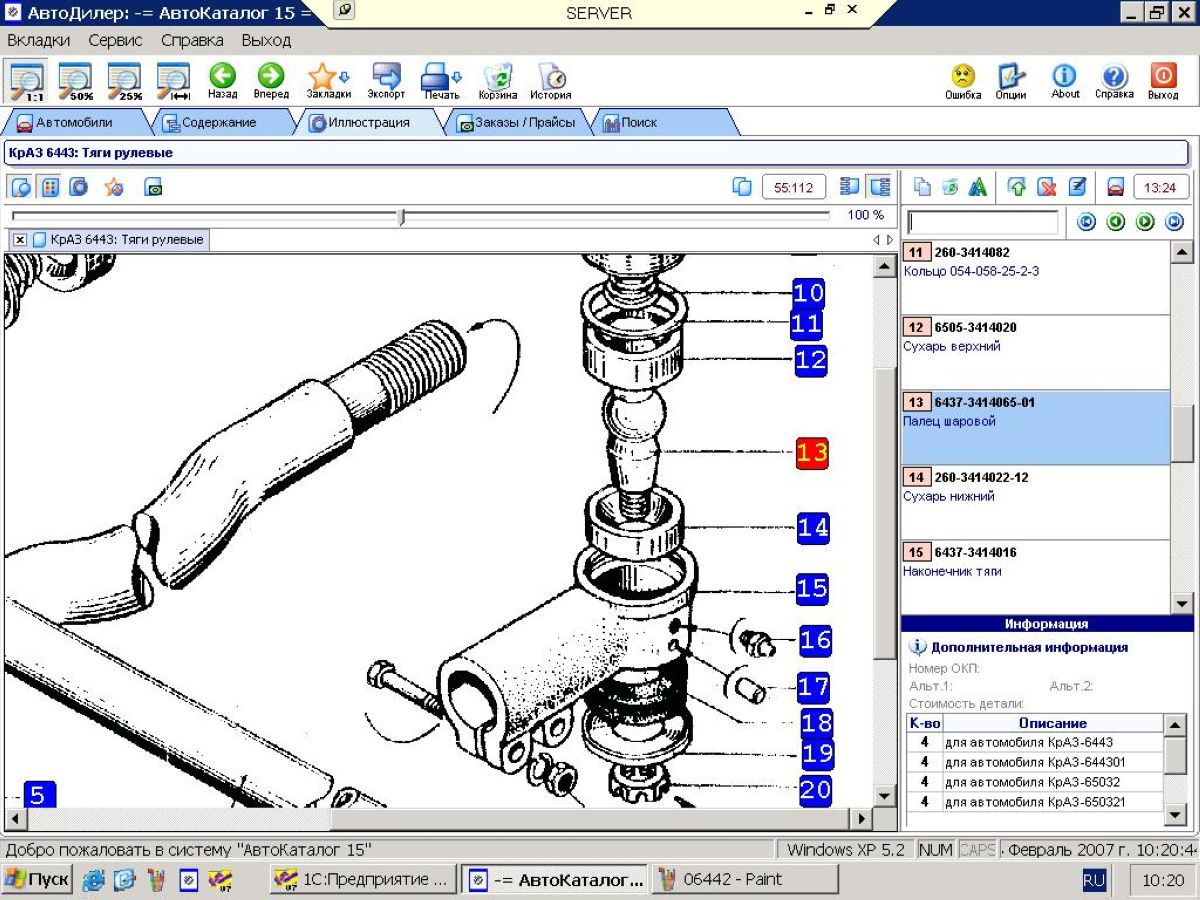Switch to 1С:Предприятие taskbar window
This screenshot has height=900, width=1200.
[363, 880]
